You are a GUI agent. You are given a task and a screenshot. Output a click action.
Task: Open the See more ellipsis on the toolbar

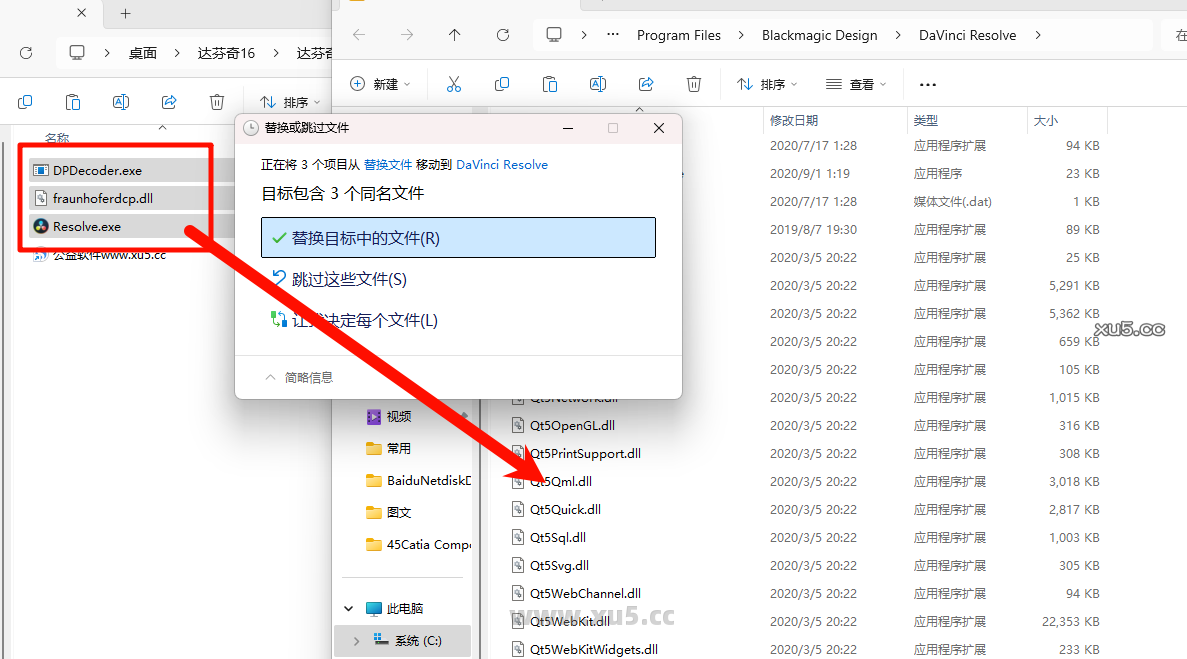pyautogui.click(x=927, y=84)
